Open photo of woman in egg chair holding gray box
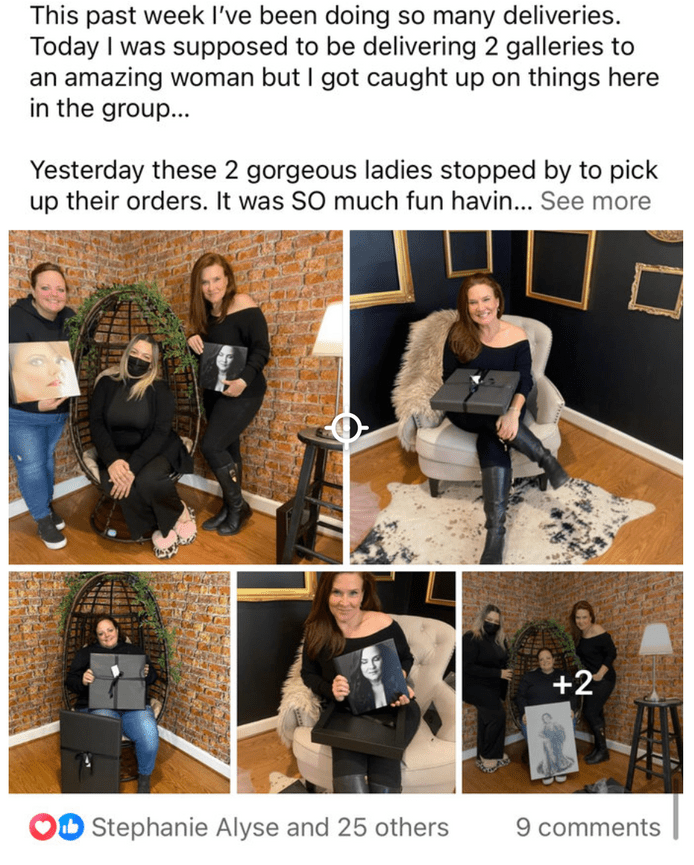The height and width of the screenshot is (865, 694). click(x=119, y=682)
